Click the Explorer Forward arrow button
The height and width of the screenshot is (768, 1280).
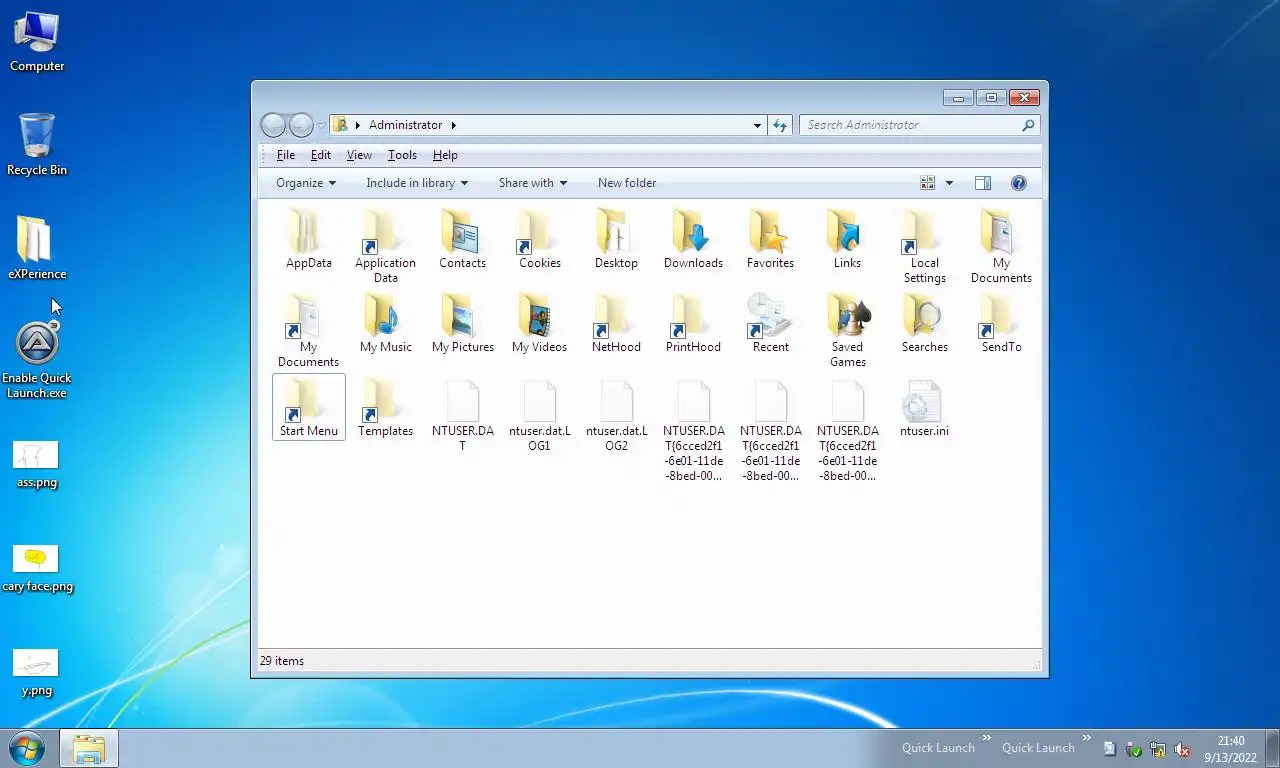[x=301, y=125]
